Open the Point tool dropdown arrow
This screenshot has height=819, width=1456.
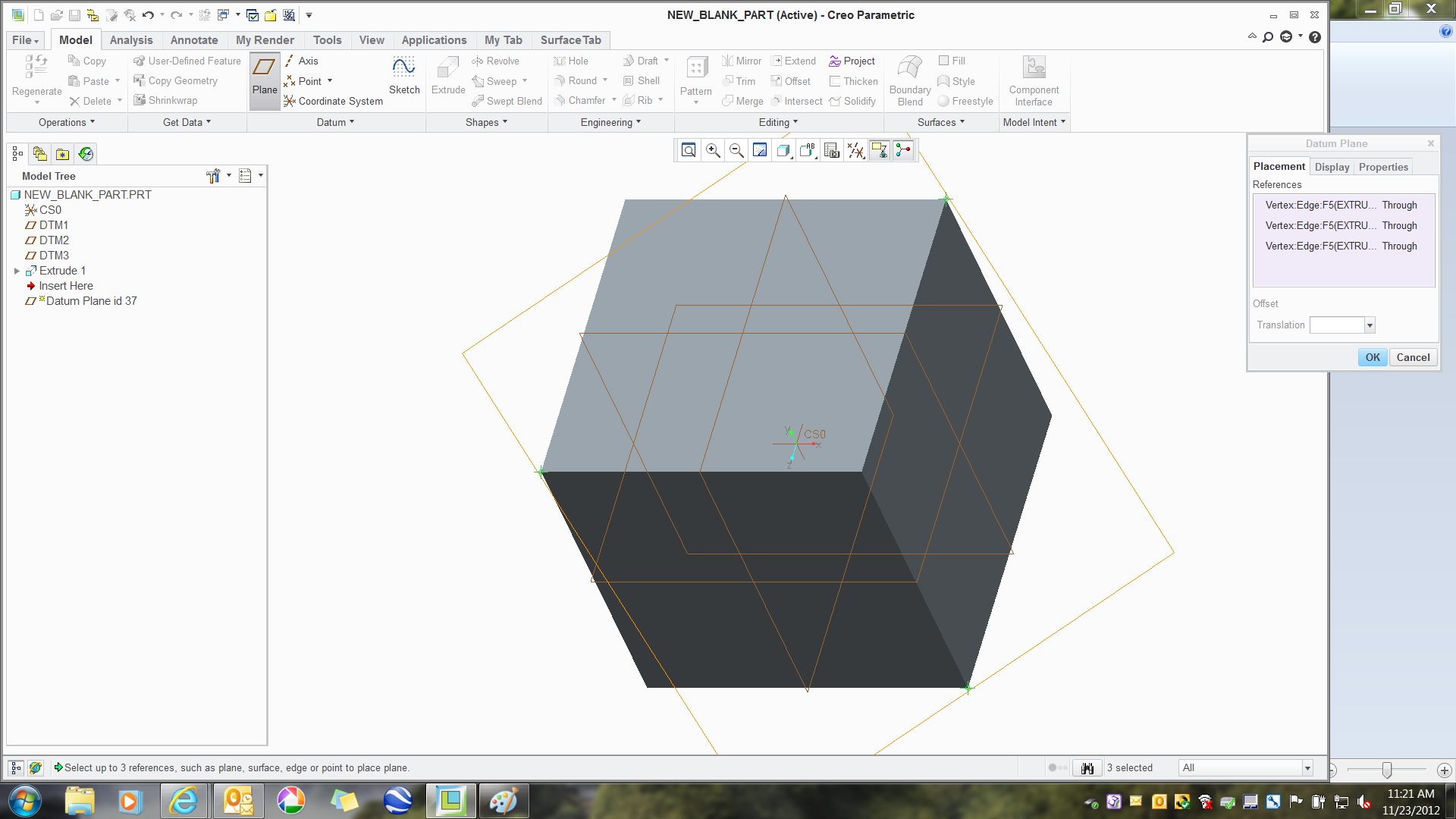[330, 81]
